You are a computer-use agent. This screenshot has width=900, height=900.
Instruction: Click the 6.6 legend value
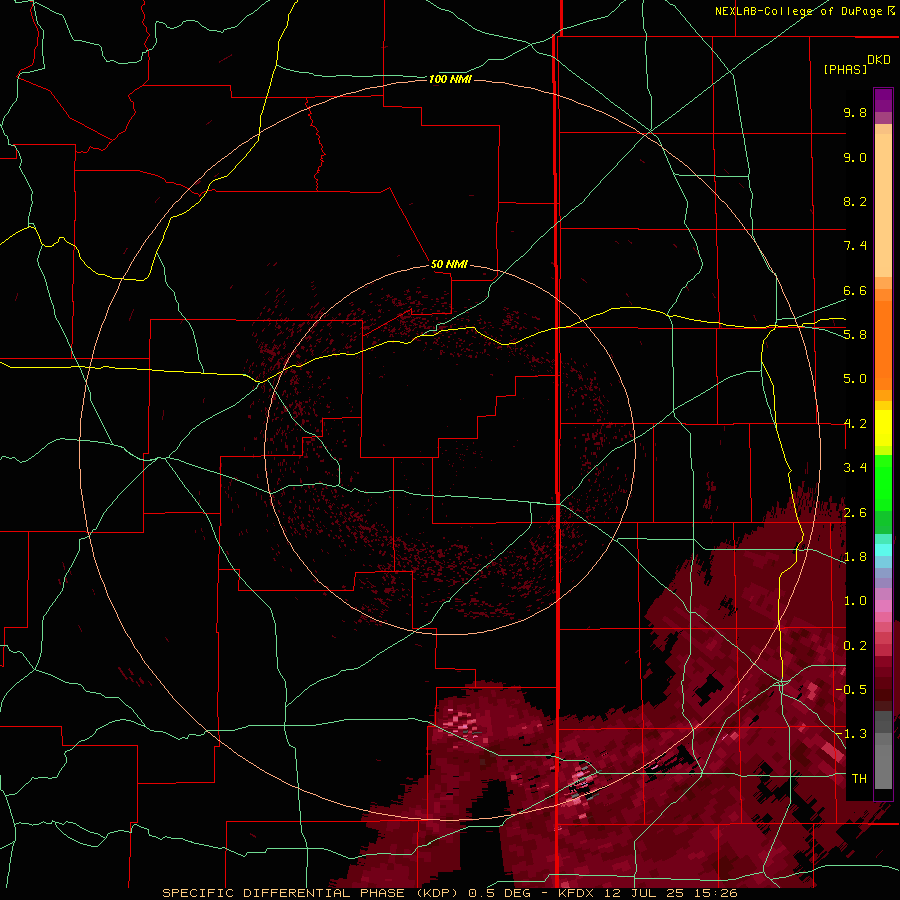(x=855, y=290)
